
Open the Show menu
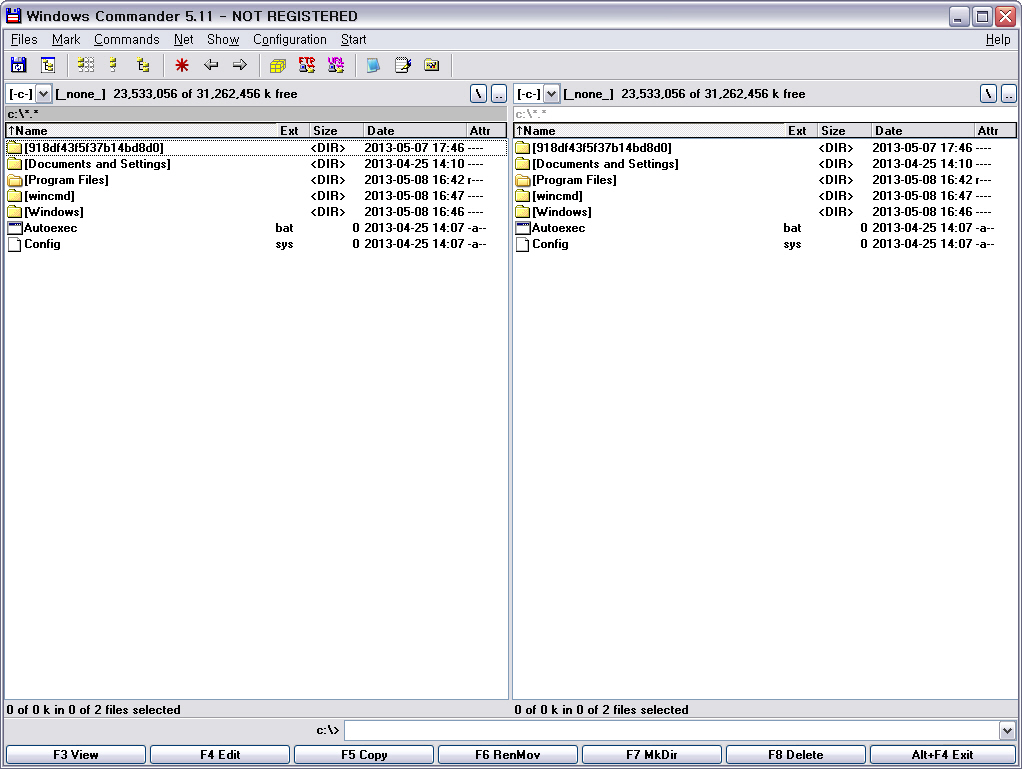point(223,40)
